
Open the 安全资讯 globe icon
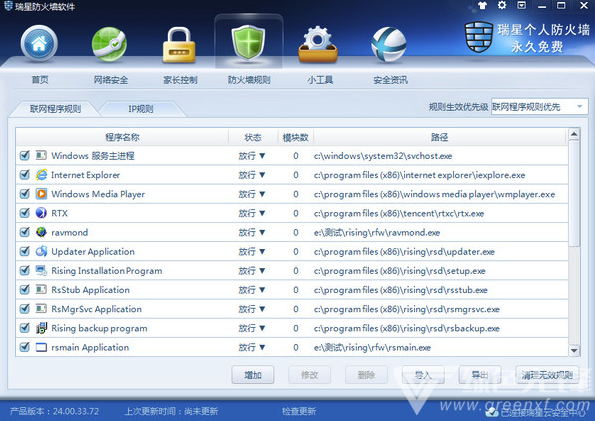click(x=389, y=44)
